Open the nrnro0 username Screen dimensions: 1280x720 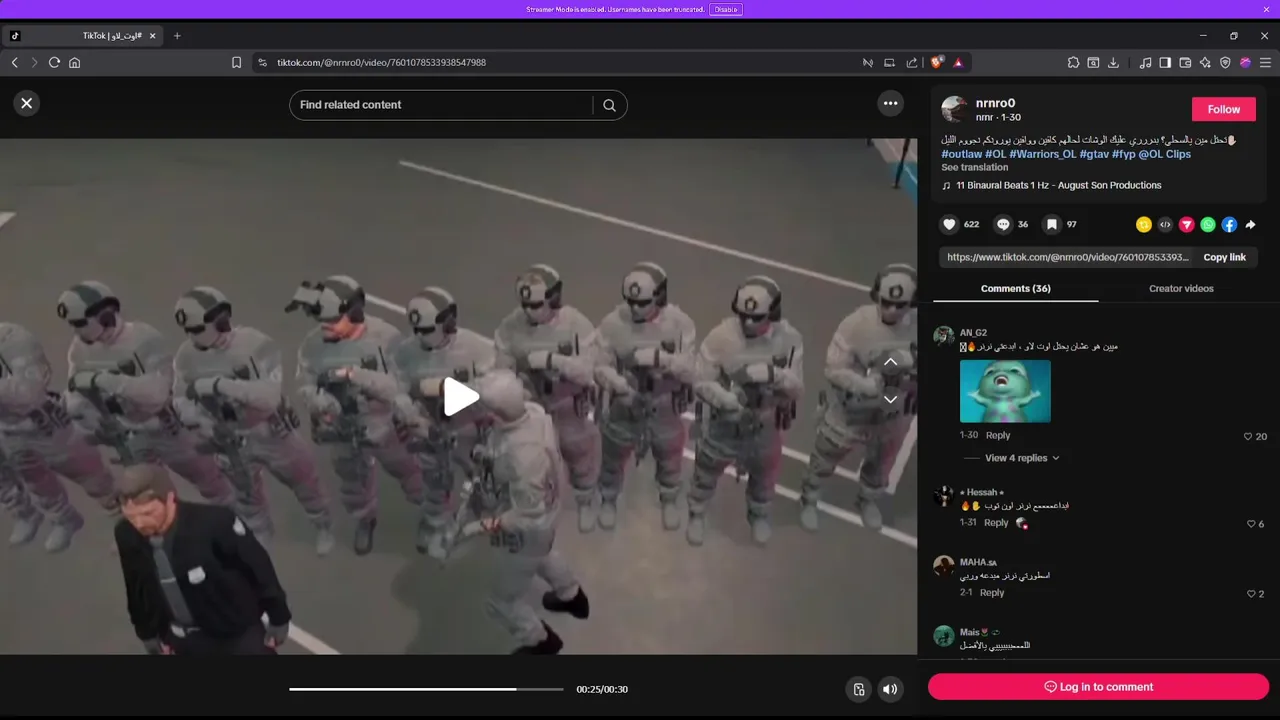pos(995,103)
